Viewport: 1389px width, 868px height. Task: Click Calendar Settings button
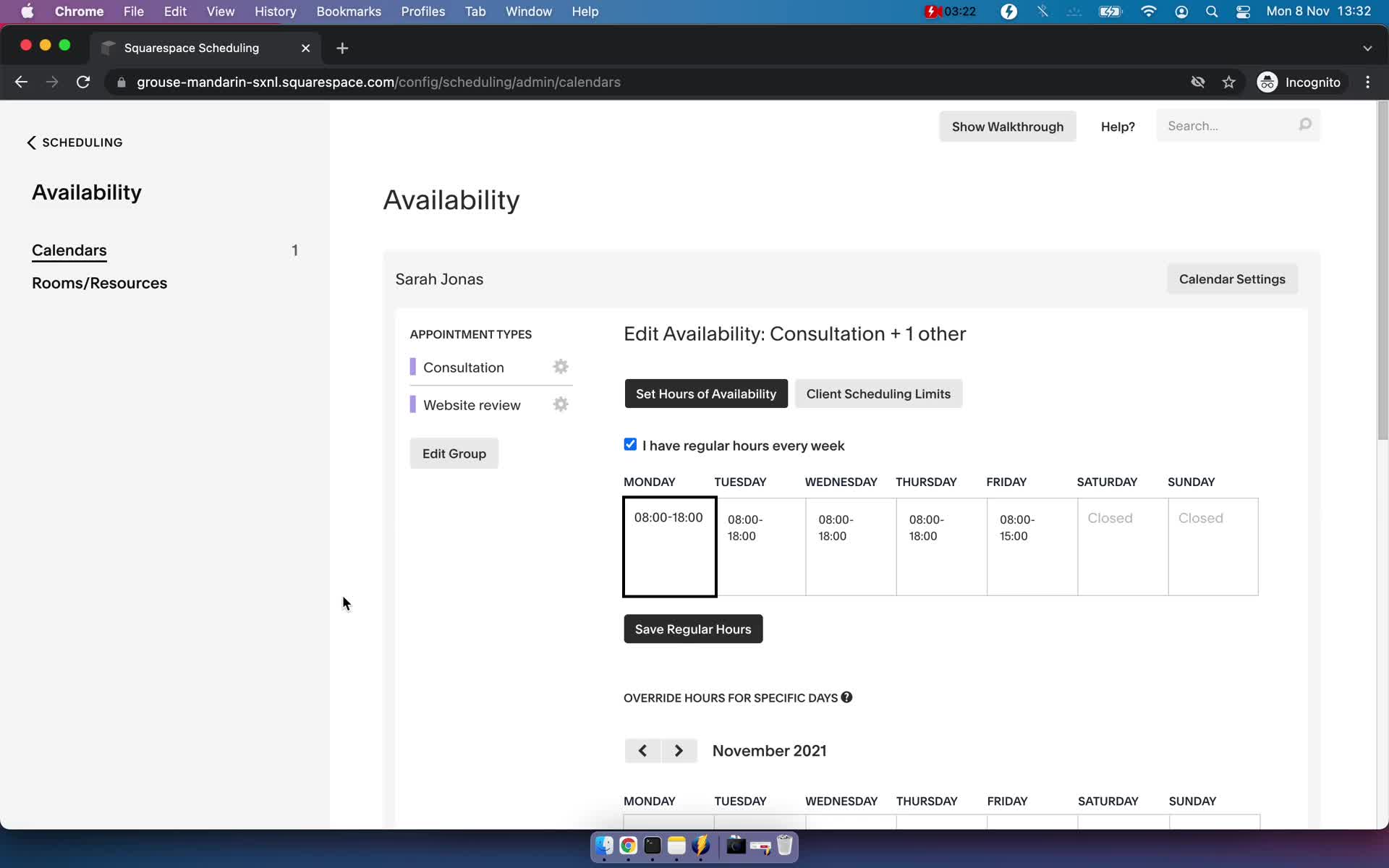pyautogui.click(x=1232, y=279)
